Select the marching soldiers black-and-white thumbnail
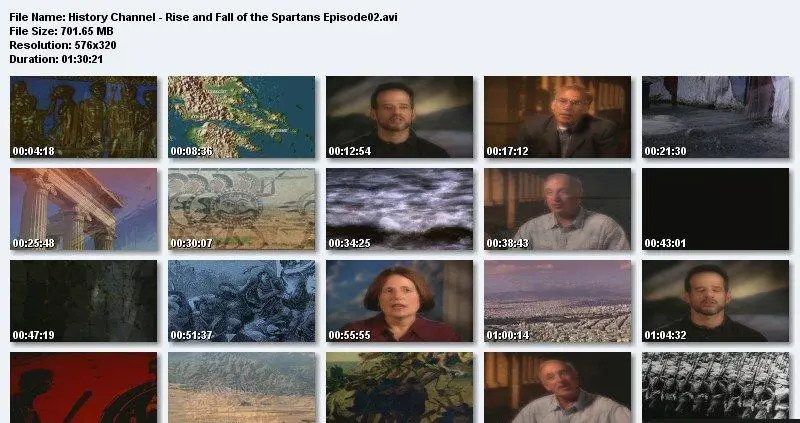The height and width of the screenshot is (423, 800). point(716,387)
